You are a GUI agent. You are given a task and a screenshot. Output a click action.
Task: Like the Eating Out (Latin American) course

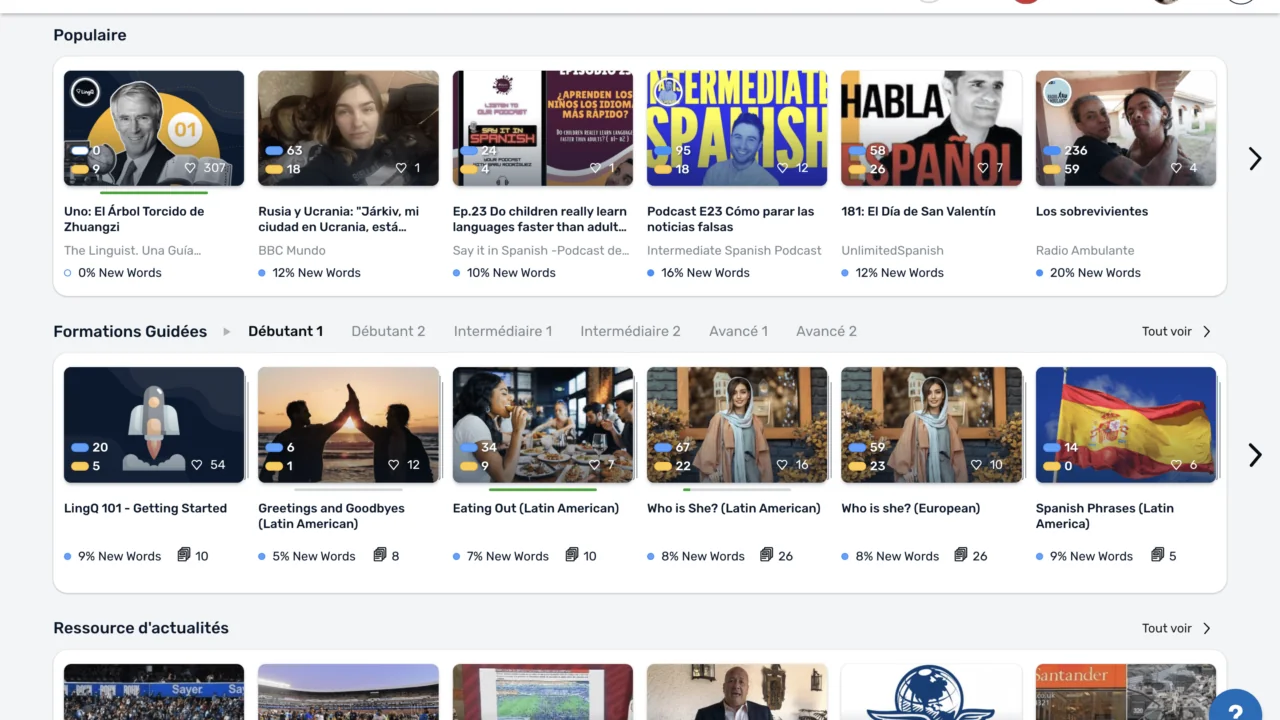tap(595, 465)
